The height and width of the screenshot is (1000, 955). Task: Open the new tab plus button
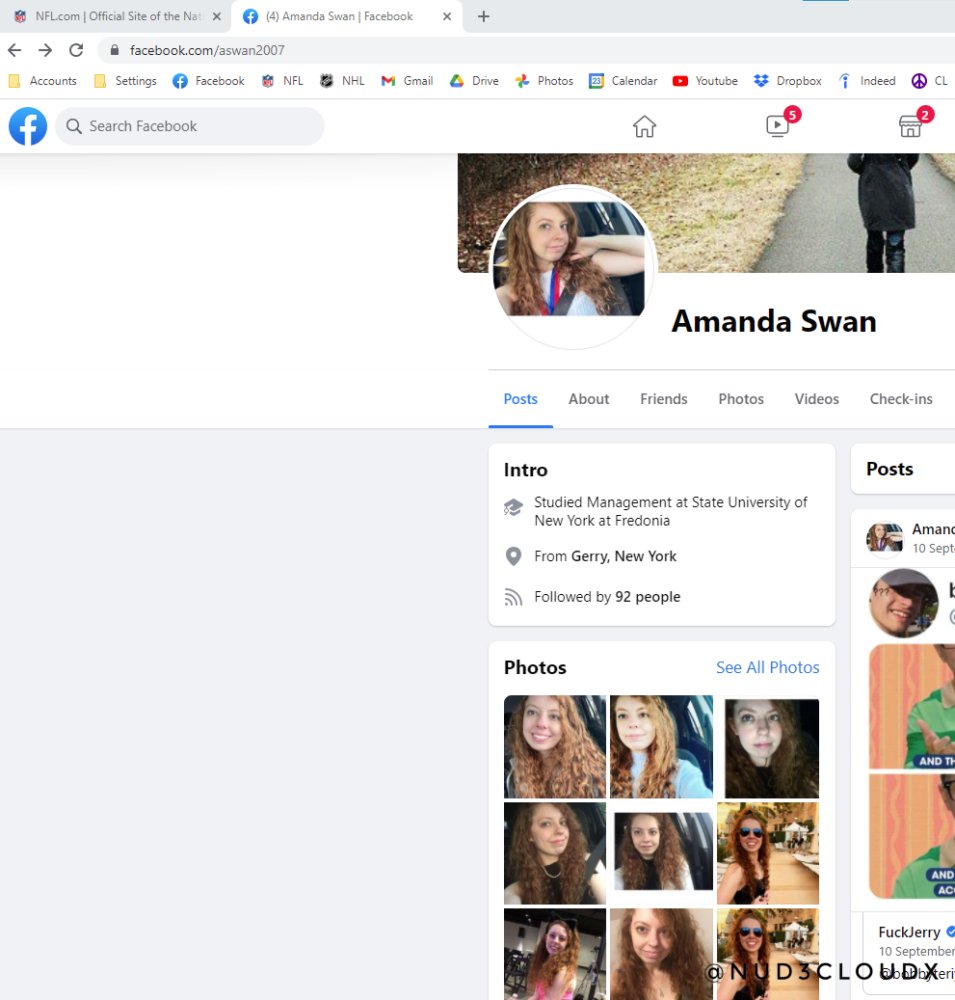click(484, 17)
